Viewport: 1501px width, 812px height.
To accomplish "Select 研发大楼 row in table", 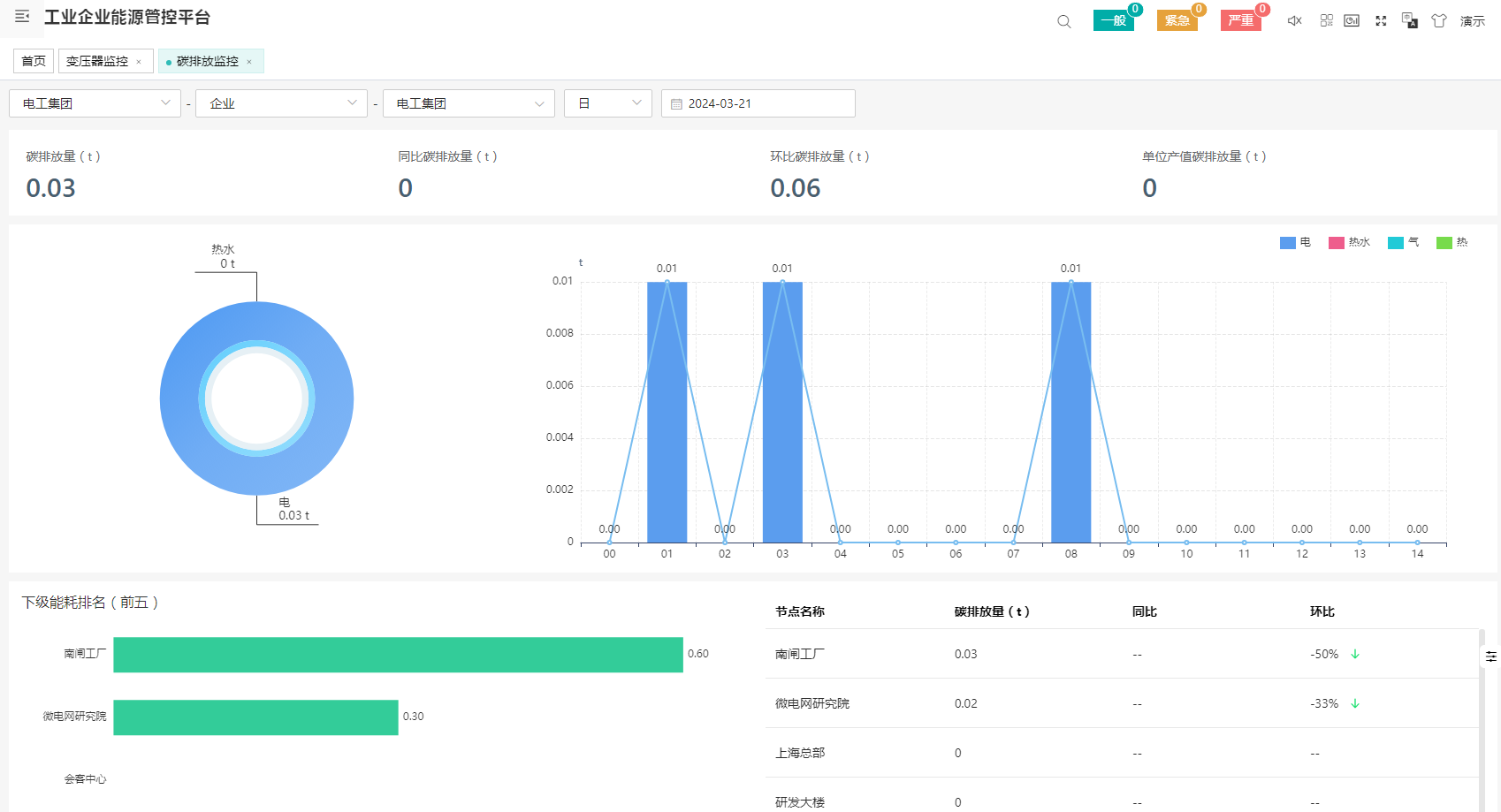I will click(1123, 797).
